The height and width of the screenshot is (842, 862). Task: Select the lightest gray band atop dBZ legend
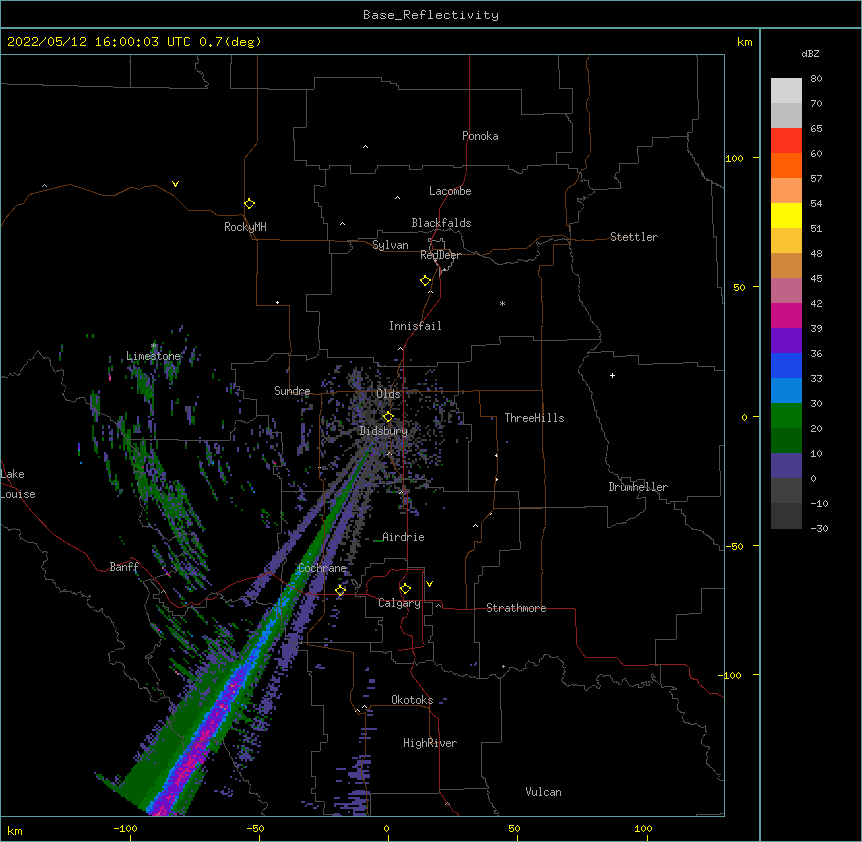click(x=786, y=91)
